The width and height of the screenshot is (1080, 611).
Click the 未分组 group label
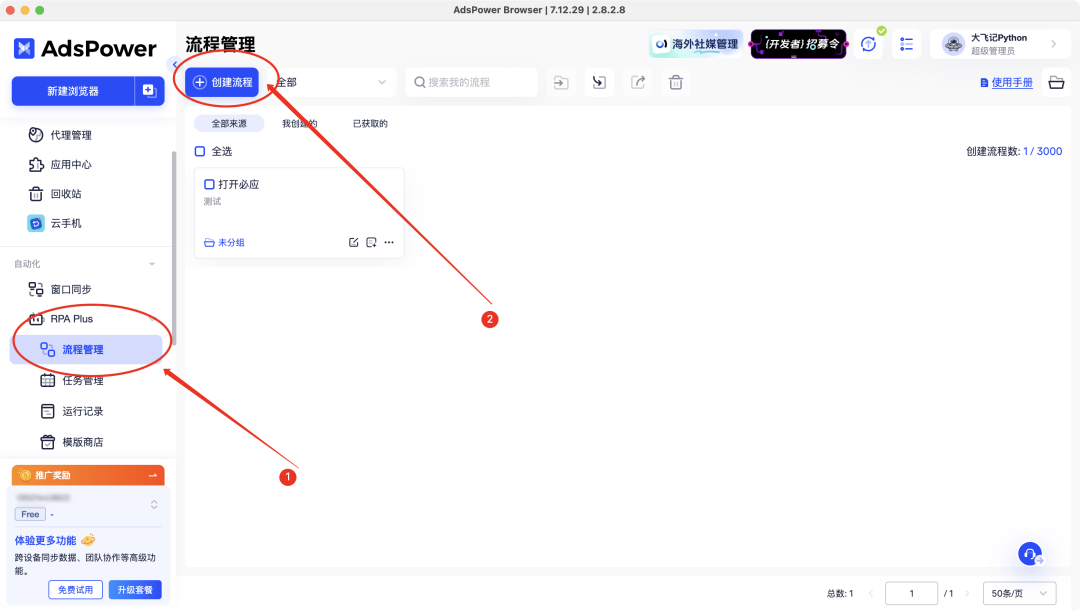[x=225, y=242]
